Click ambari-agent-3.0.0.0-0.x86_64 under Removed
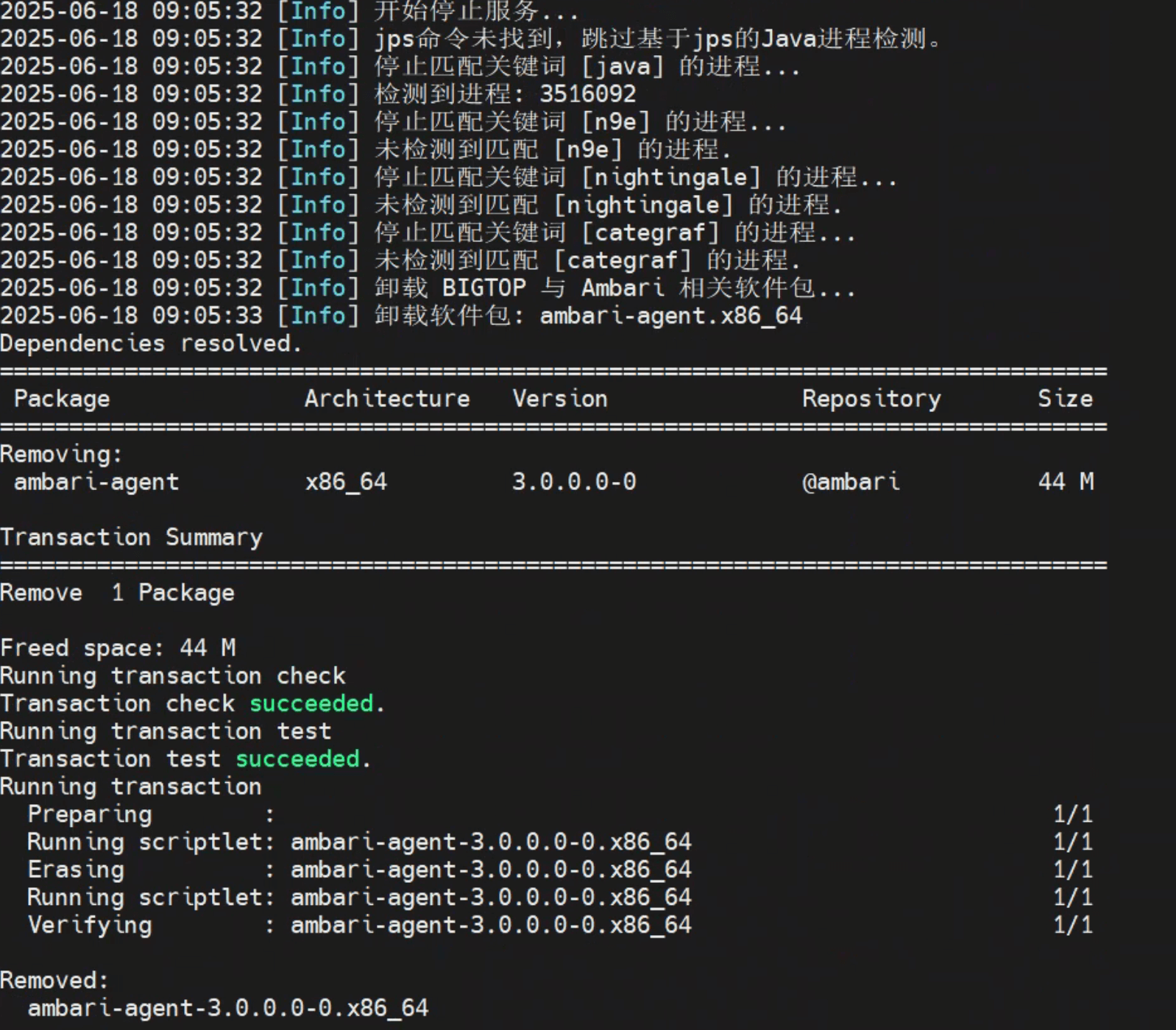Image resolution: width=1176 pixels, height=1030 pixels. [x=228, y=1008]
